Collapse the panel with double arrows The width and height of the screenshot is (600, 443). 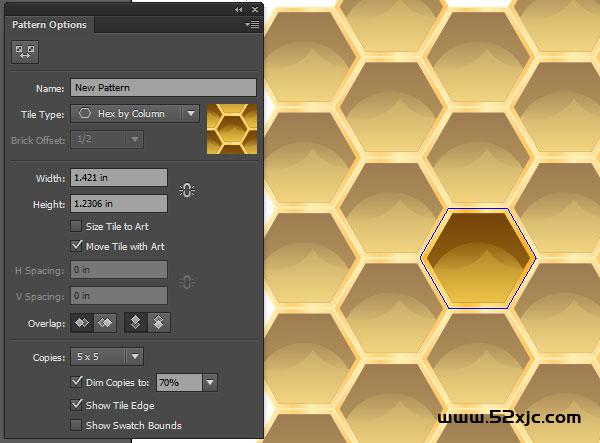pos(239,8)
